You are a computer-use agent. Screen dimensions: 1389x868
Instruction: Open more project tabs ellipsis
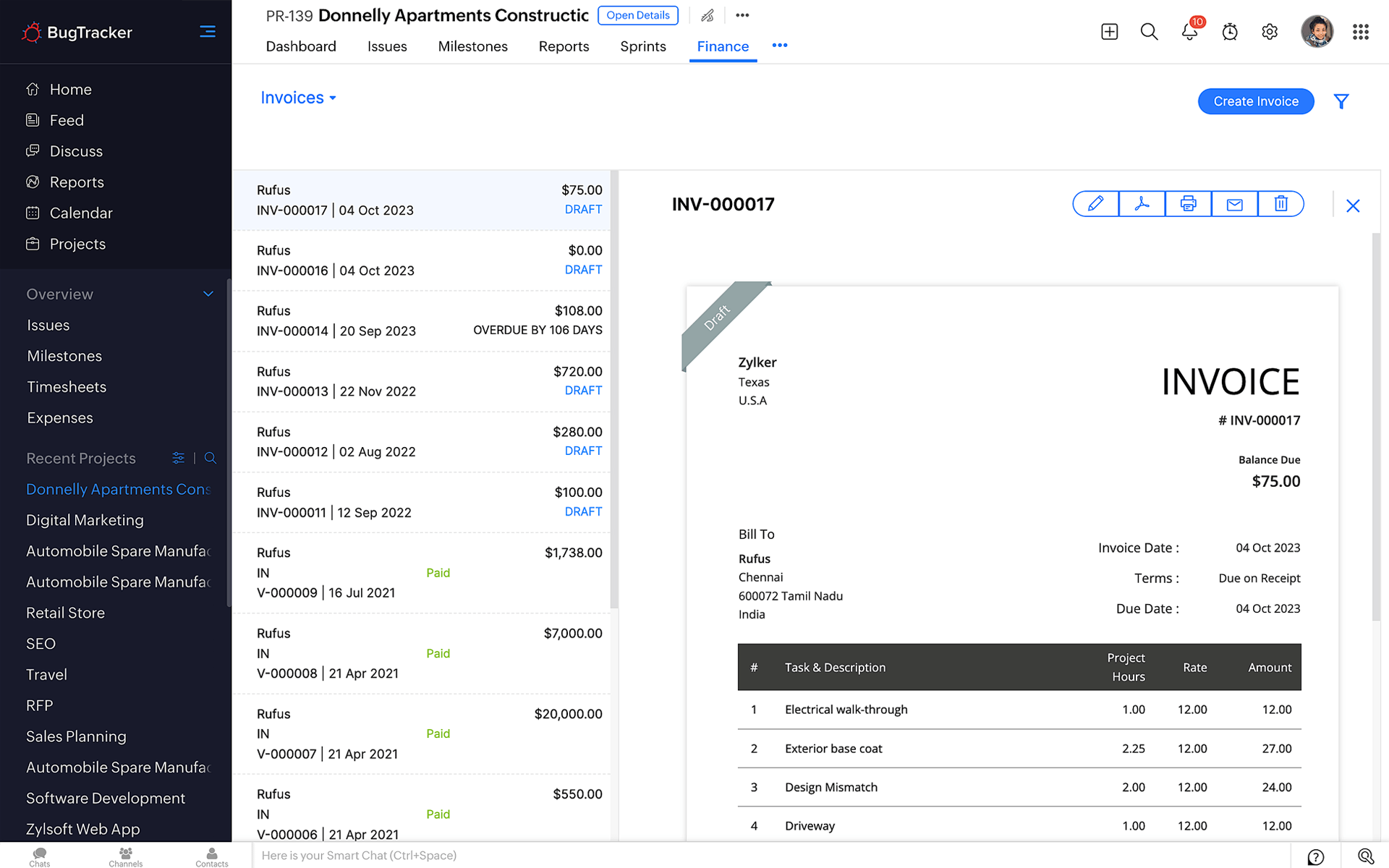[x=779, y=46]
